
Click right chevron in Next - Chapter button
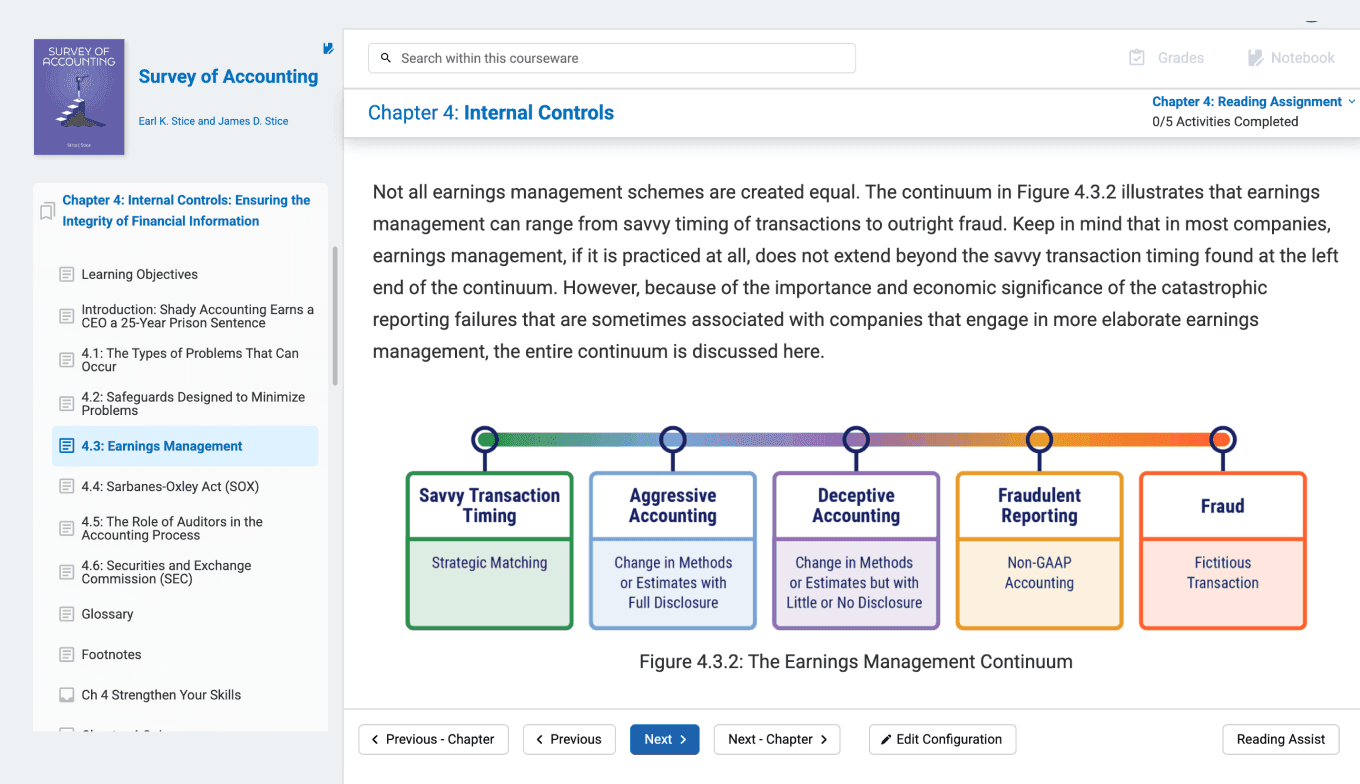[x=824, y=740]
